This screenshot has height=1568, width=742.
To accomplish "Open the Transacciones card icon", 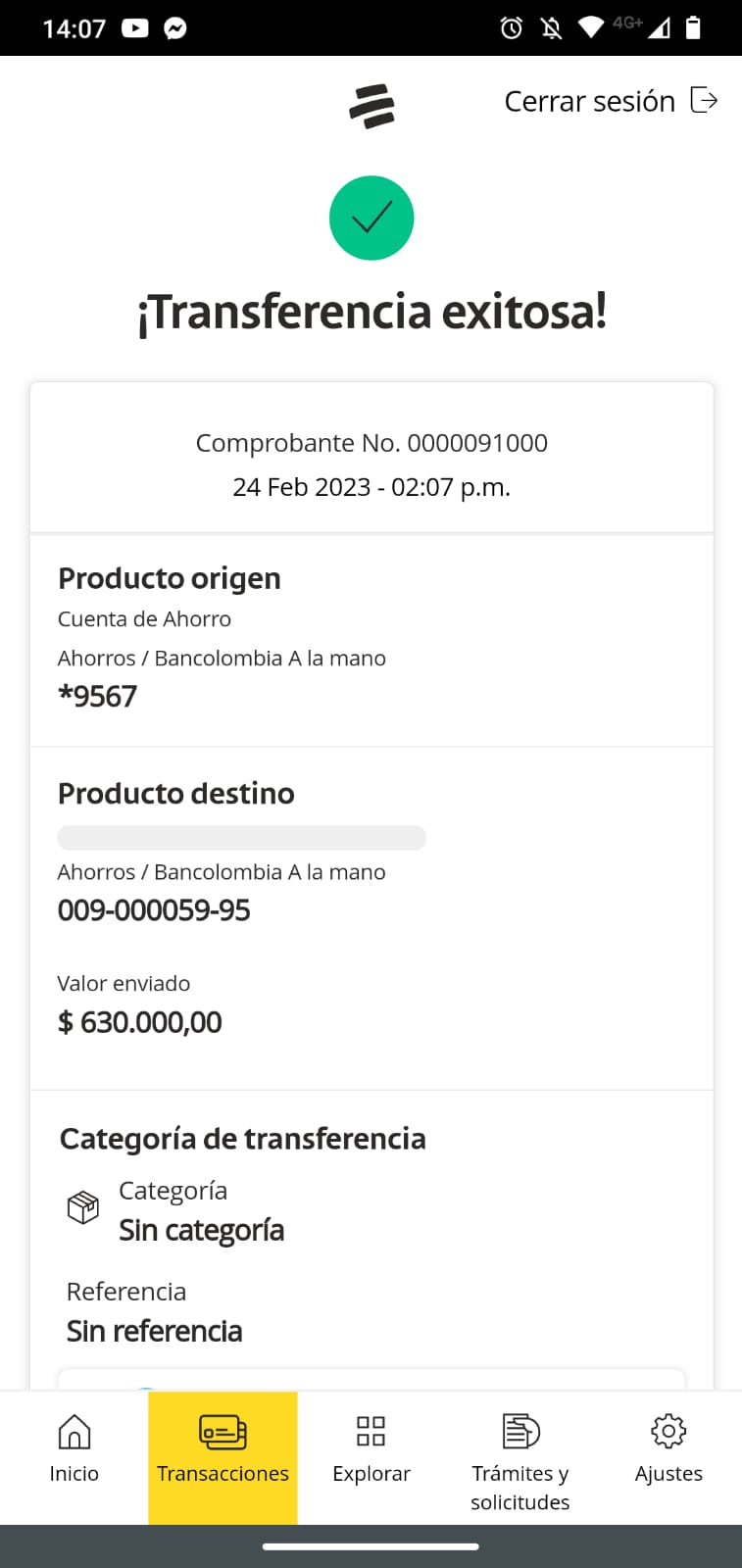I will click(x=223, y=1431).
